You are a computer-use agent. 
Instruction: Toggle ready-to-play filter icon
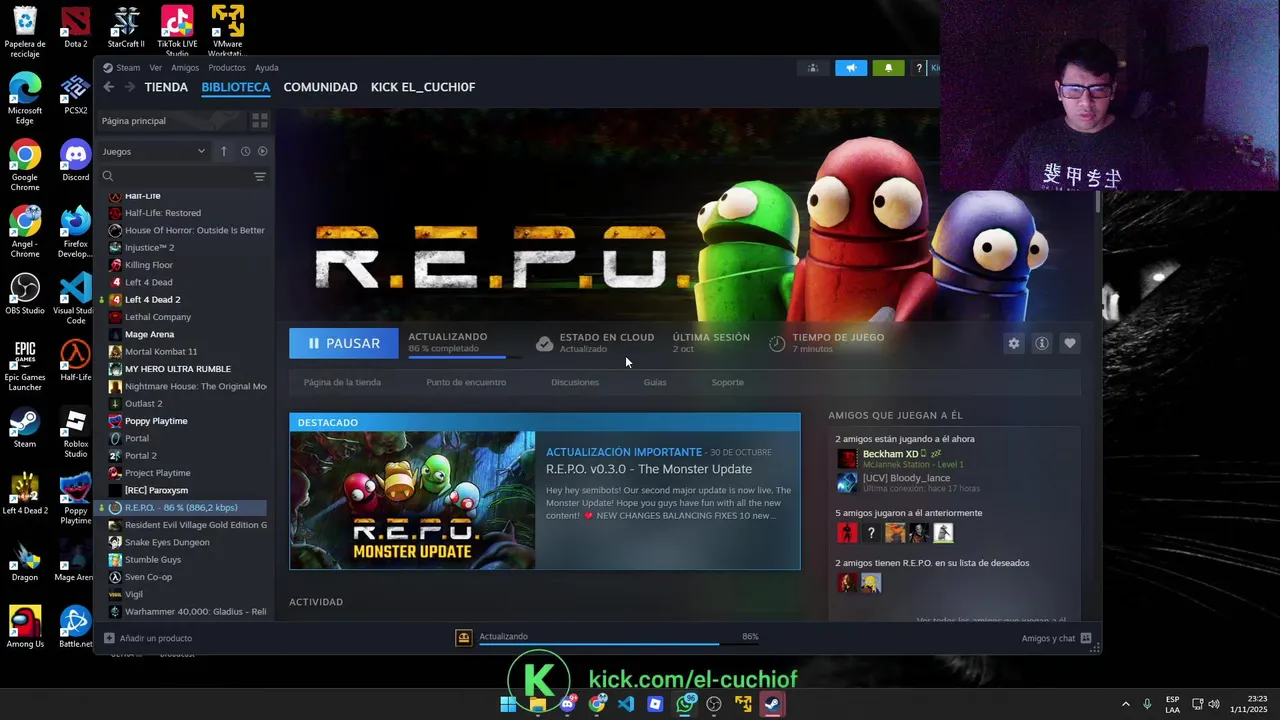tap(263, 151)
